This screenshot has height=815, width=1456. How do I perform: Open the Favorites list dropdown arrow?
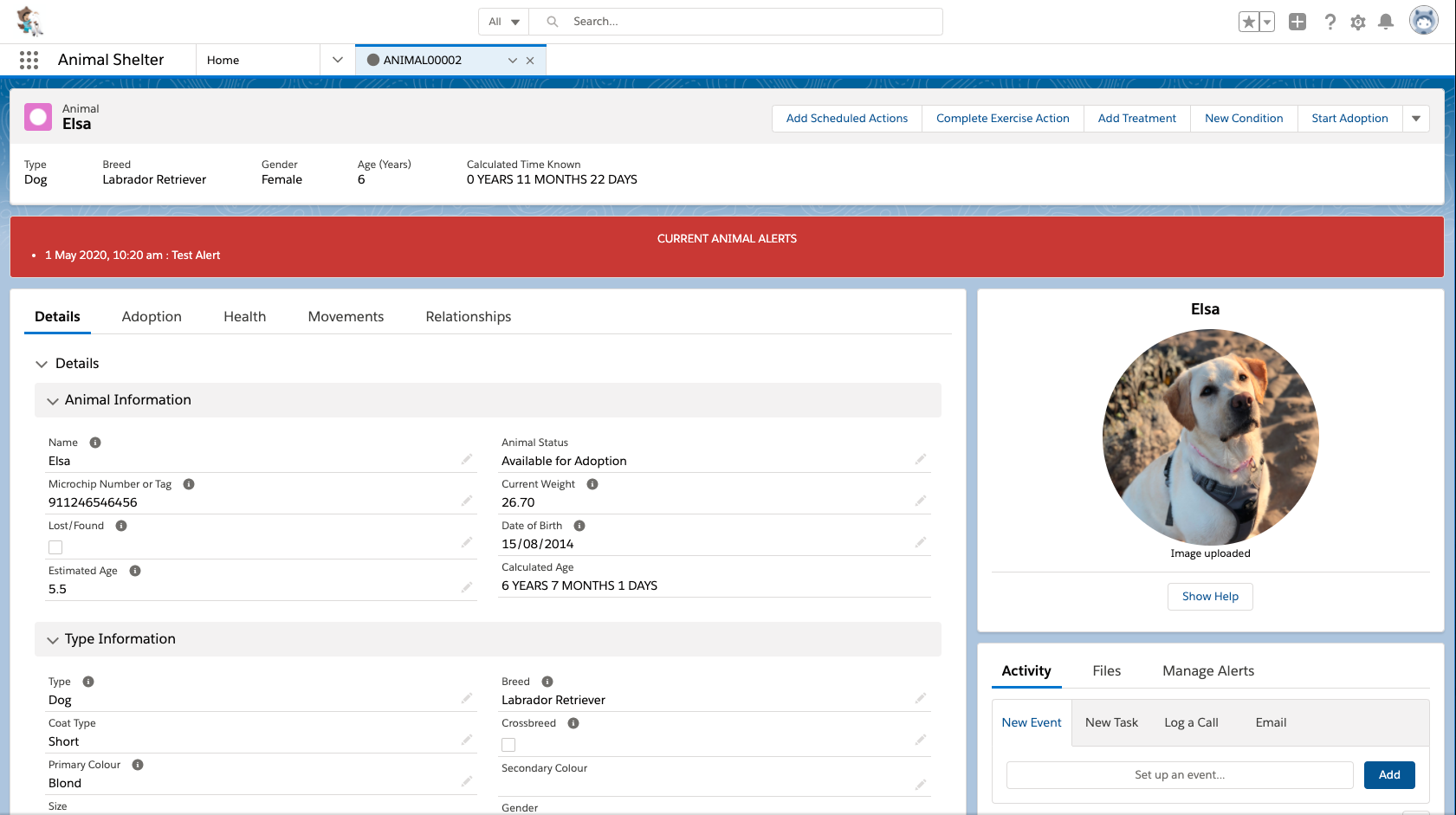click(x=1267, y=22)
